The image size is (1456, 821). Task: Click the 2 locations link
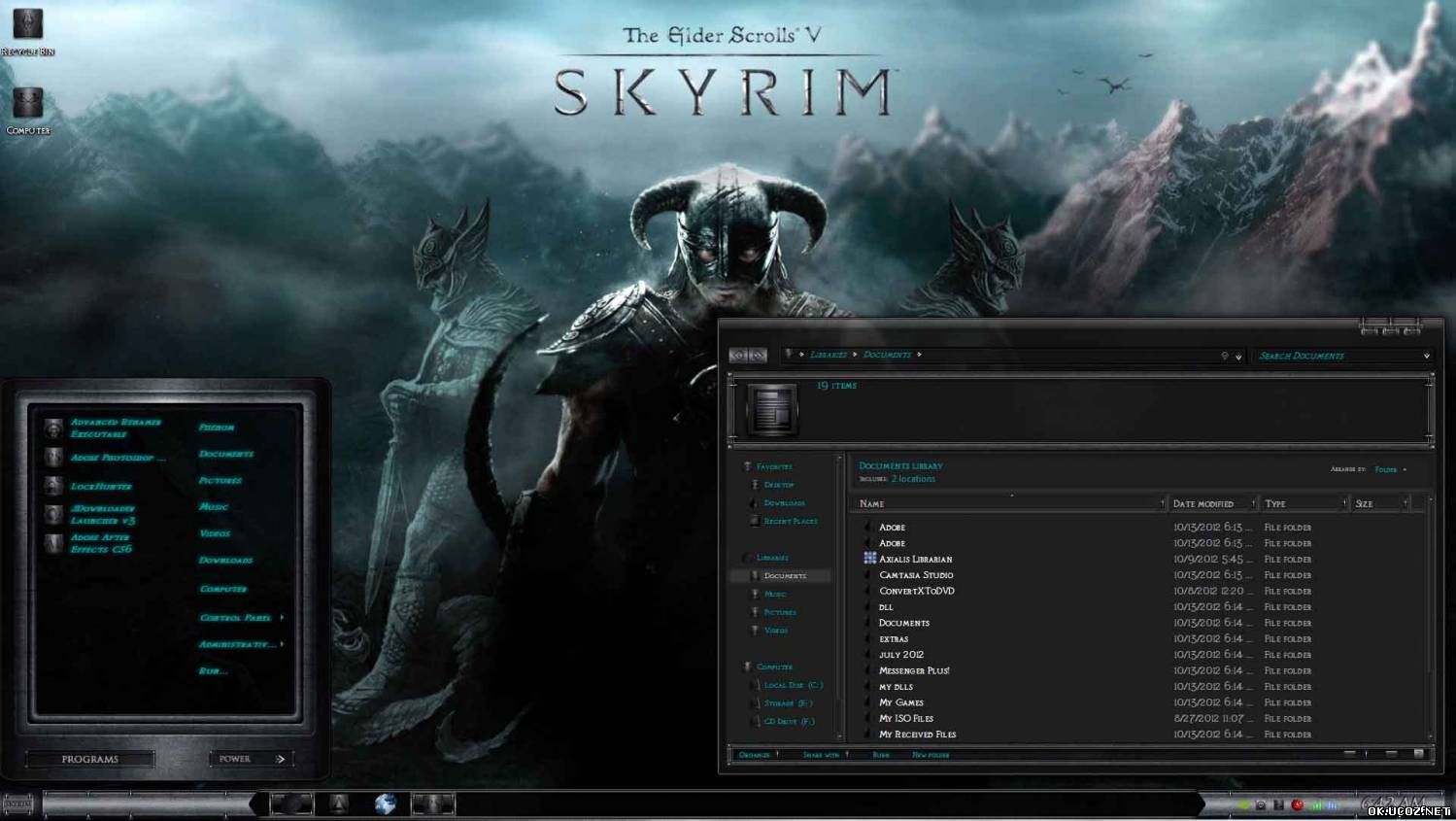click(913, 479)
